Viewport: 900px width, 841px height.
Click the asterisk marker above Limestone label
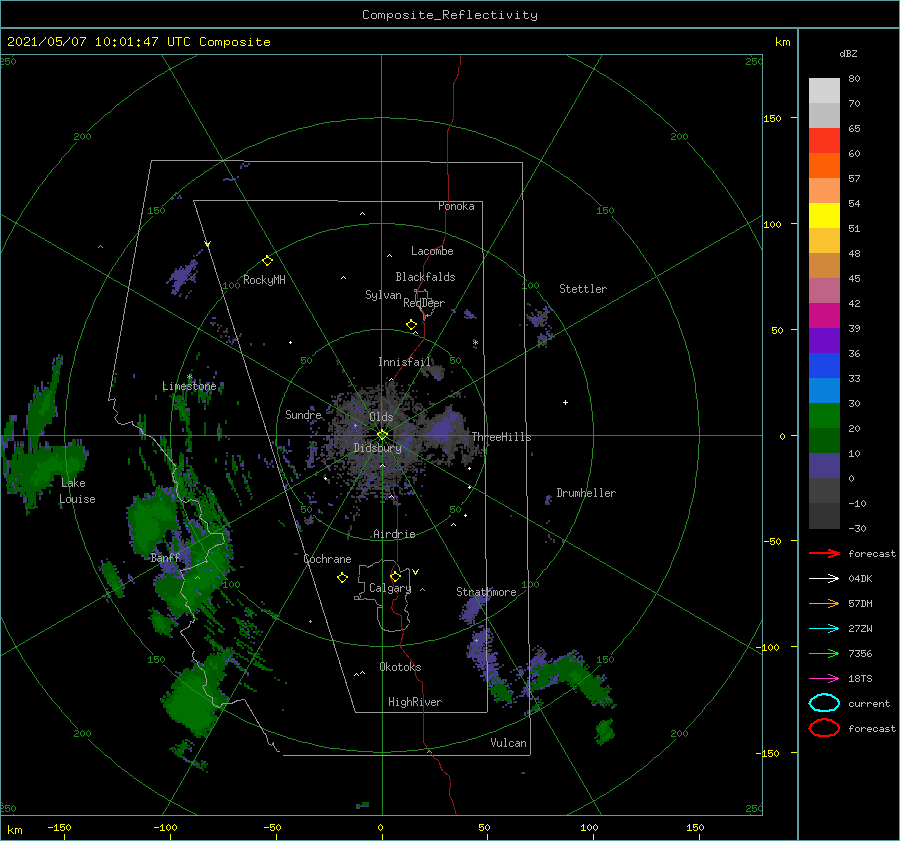[x=189, y=378]
